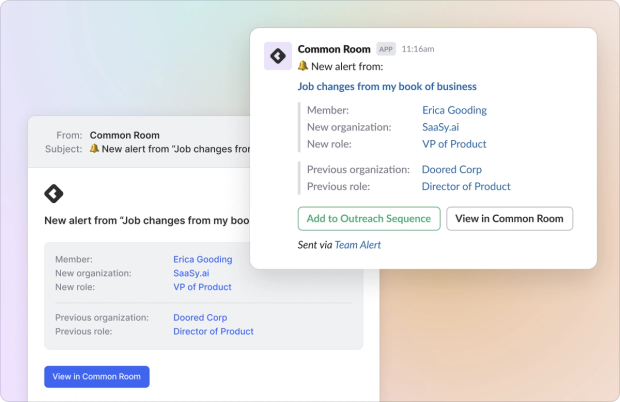Click the bell icon in email subject line
The image size is (620, 402).
point(94,149)
